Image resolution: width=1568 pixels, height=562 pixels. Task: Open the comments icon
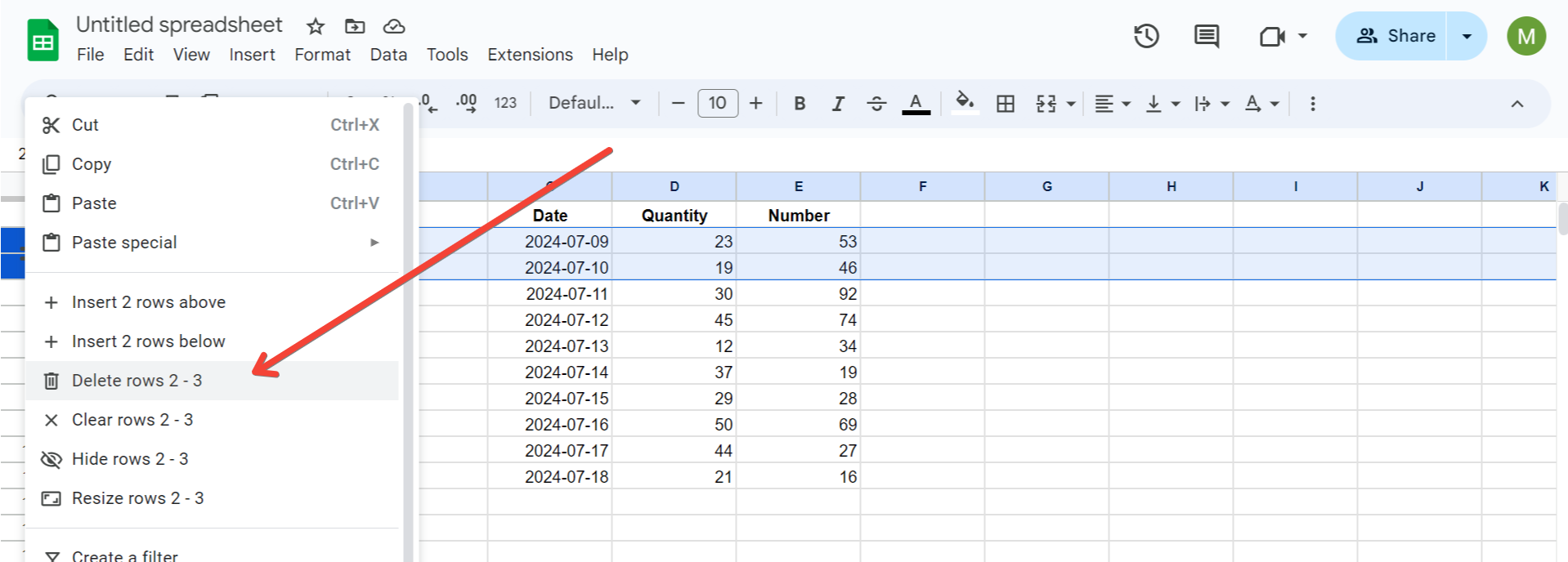point(1207,36)
